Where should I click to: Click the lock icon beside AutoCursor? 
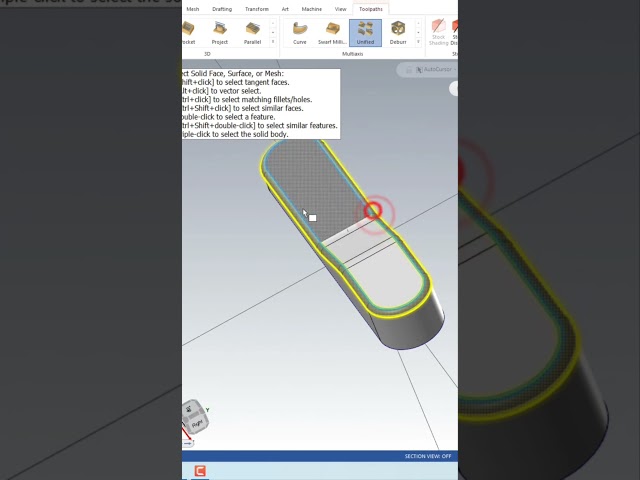409,70
